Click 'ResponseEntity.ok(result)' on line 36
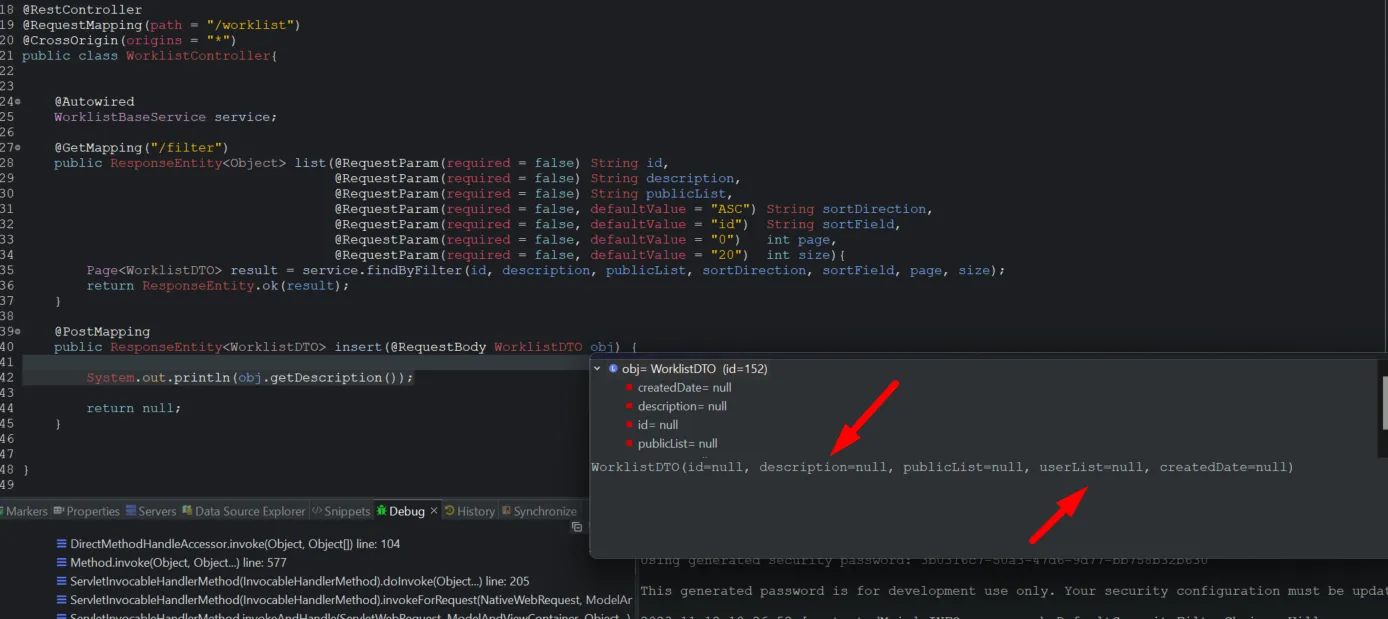Screen dimensions: 1388x619 [242, 286]
